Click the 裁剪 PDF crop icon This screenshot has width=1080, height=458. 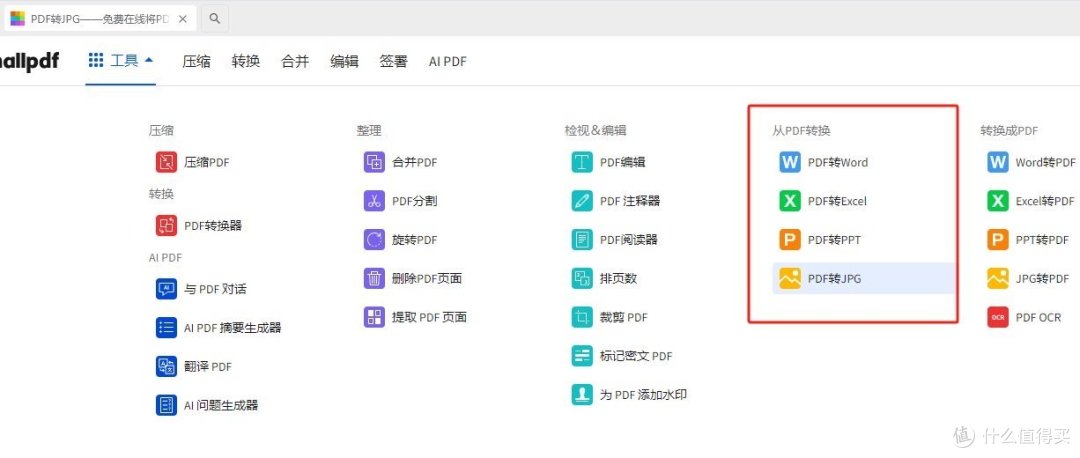click(x=582, y=317)
